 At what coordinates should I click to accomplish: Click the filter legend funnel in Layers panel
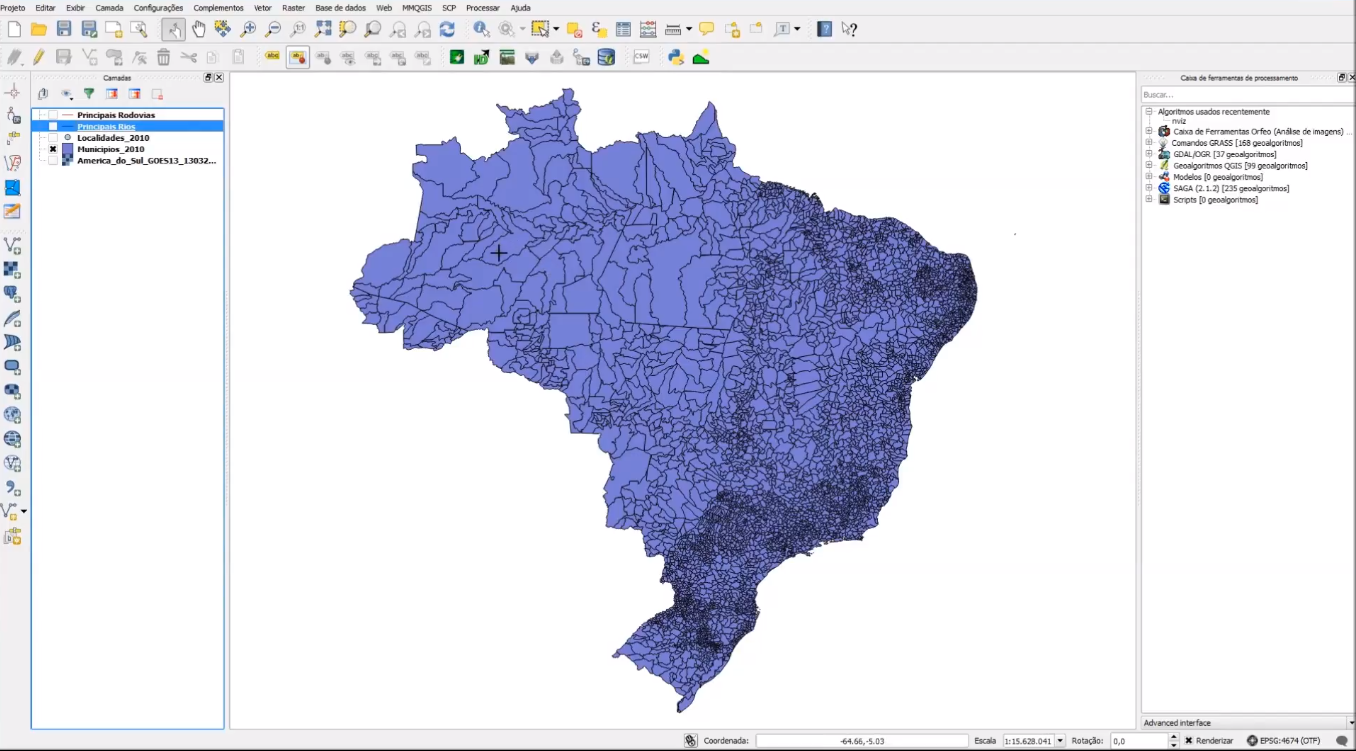[x=88, y=93]
